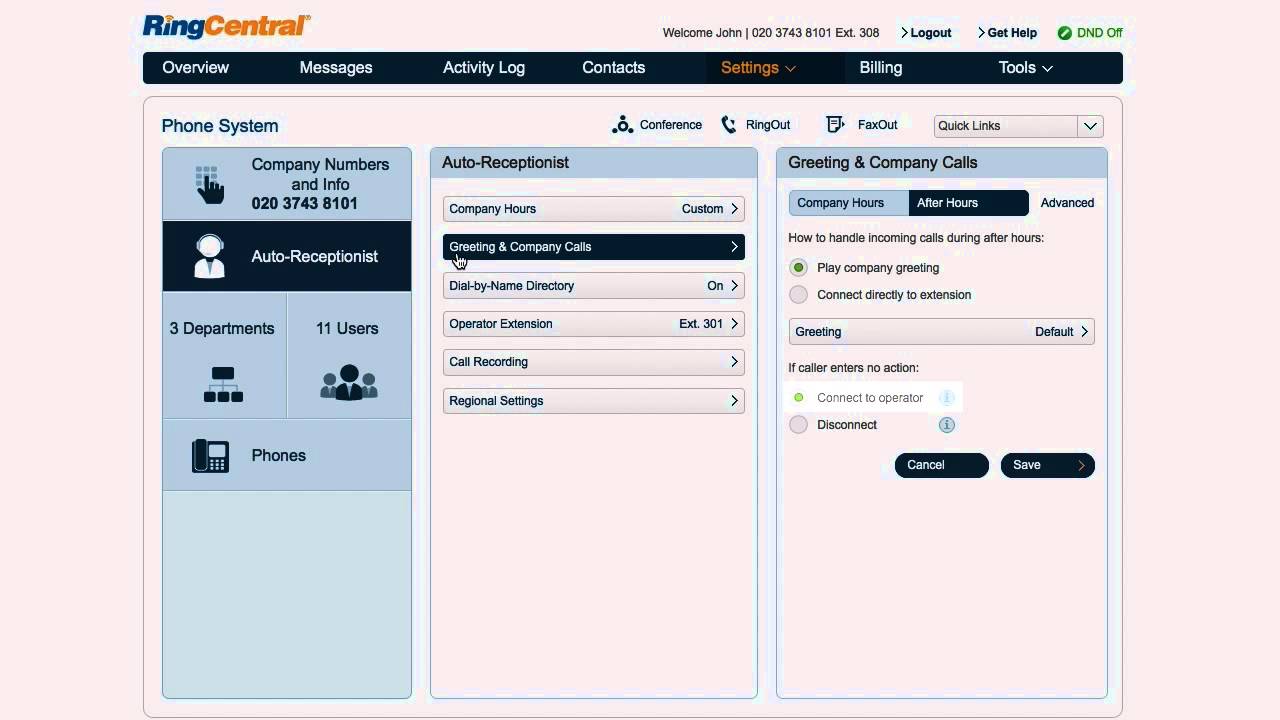
Task: Click the Company Numbers keypad hand icon
Action: [208, 184]
